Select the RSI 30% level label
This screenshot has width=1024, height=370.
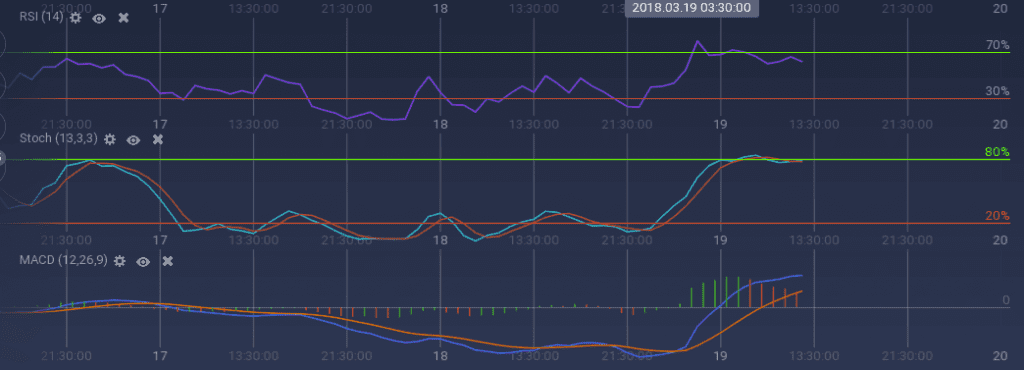click(x=997, y=91)
